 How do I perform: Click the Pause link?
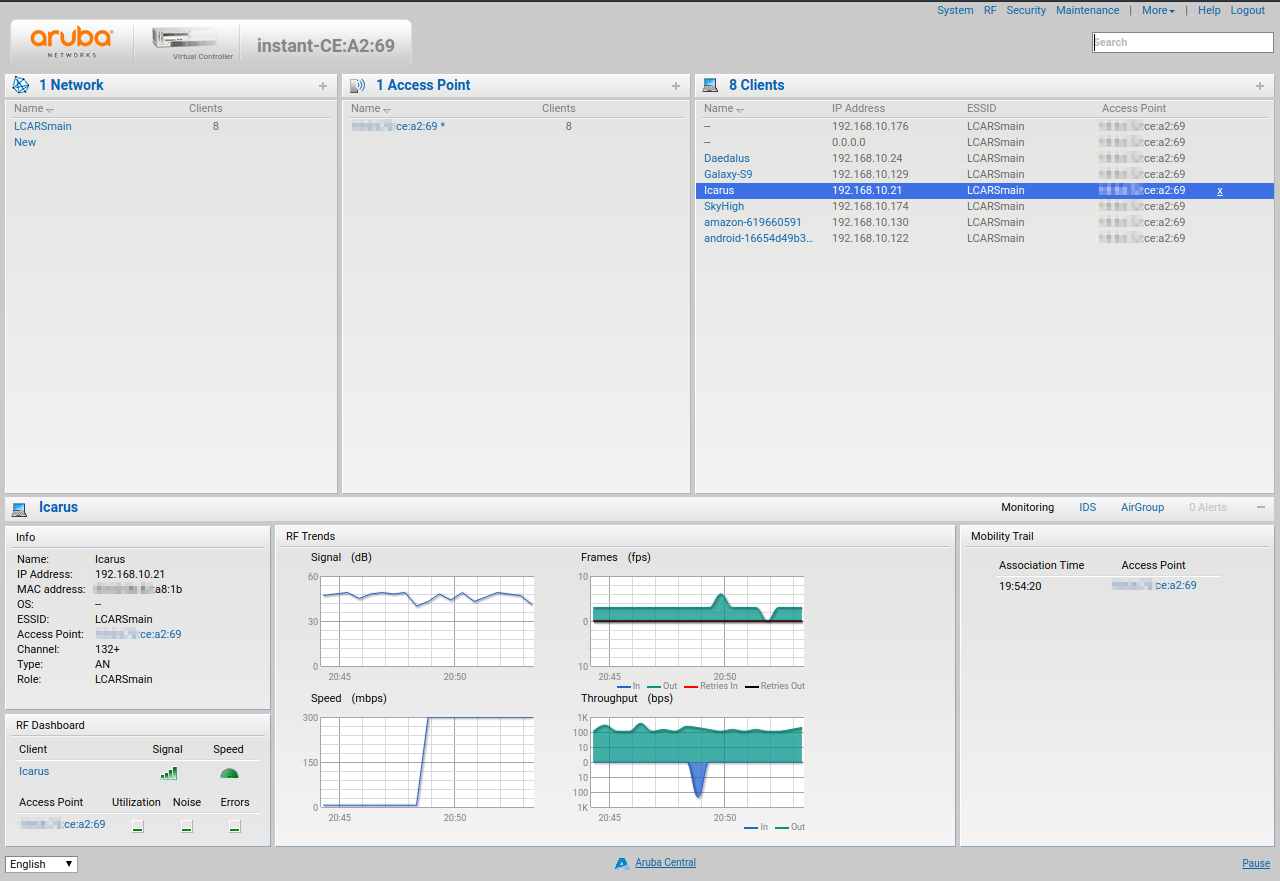tap(1256, 862)
